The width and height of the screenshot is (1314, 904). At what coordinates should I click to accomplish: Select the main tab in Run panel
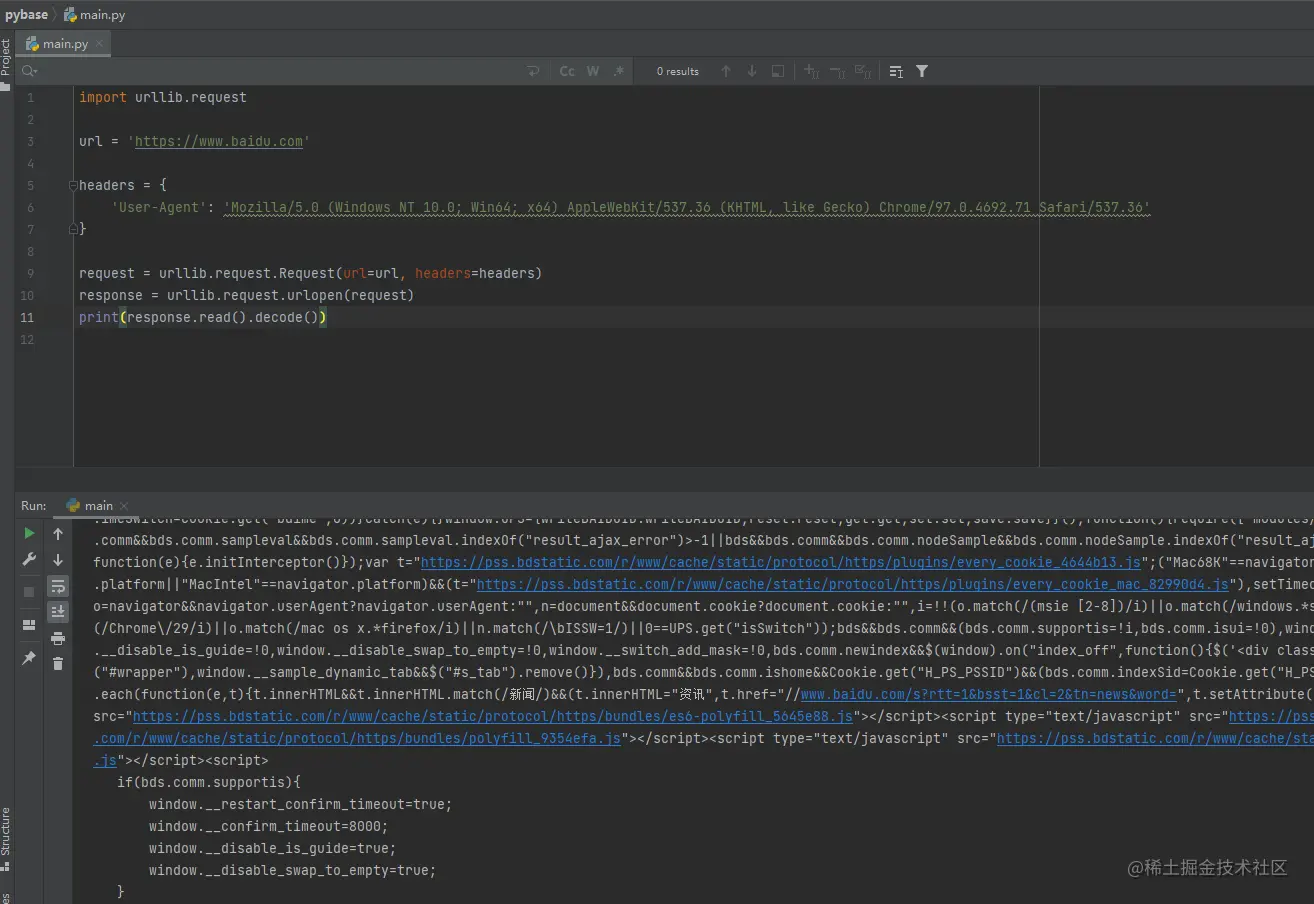98,506
